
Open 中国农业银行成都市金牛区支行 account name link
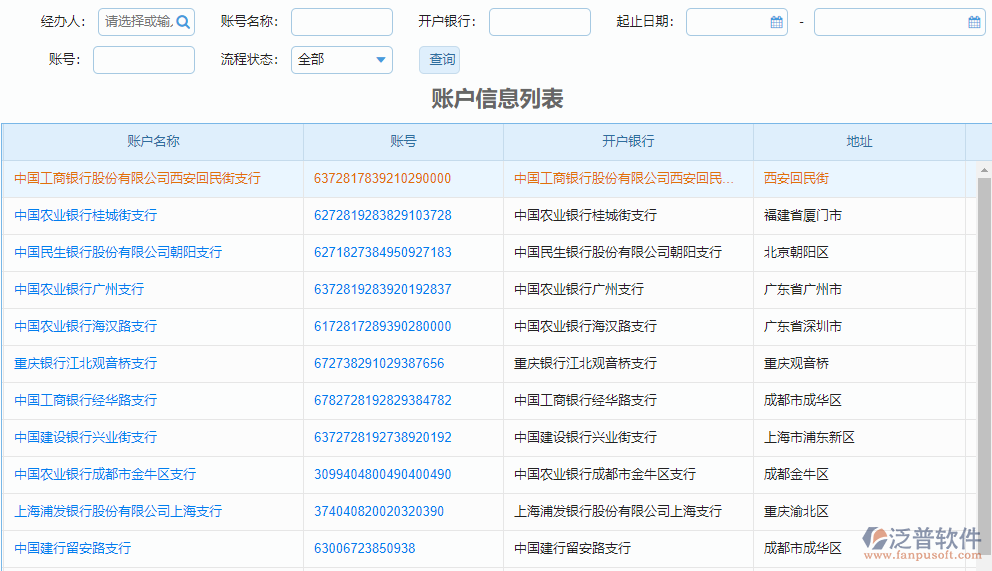[x=105, y=474]
